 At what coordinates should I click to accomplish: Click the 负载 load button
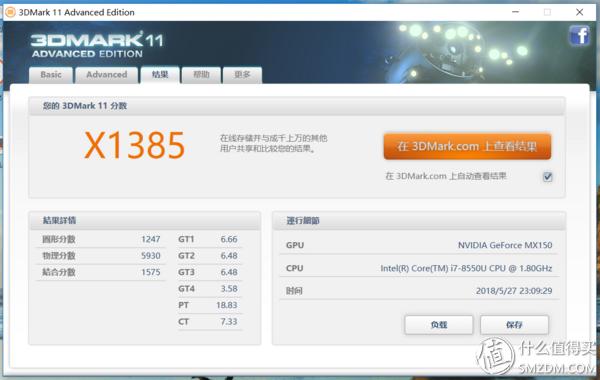click(439, 325)
